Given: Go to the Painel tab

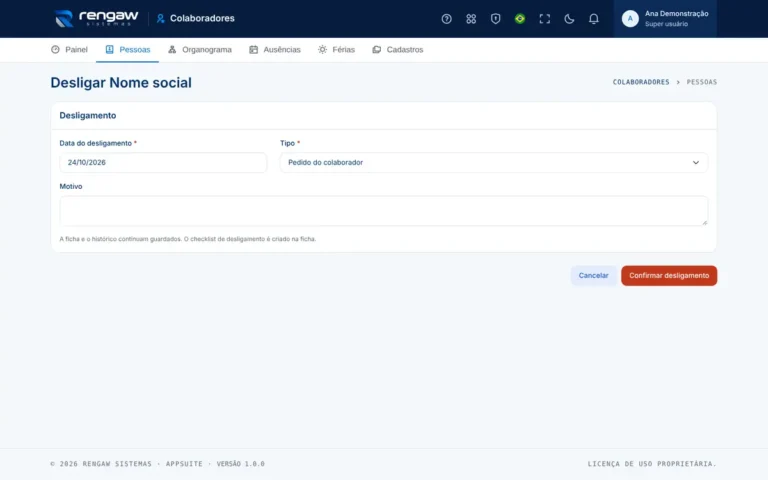Looking at the screenshot, I should [69, 49].
